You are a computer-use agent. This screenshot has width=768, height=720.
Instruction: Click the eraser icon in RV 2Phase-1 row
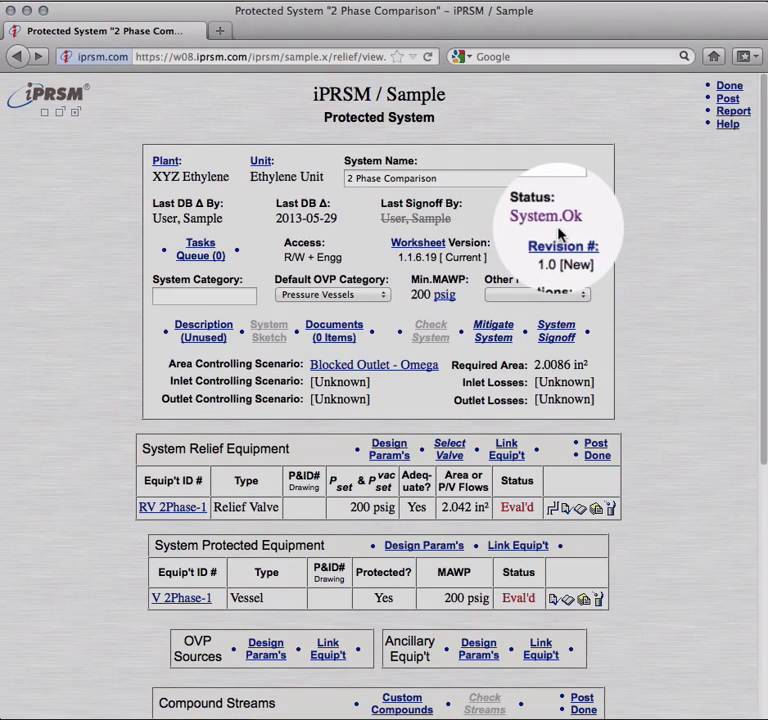coord(580,509)
